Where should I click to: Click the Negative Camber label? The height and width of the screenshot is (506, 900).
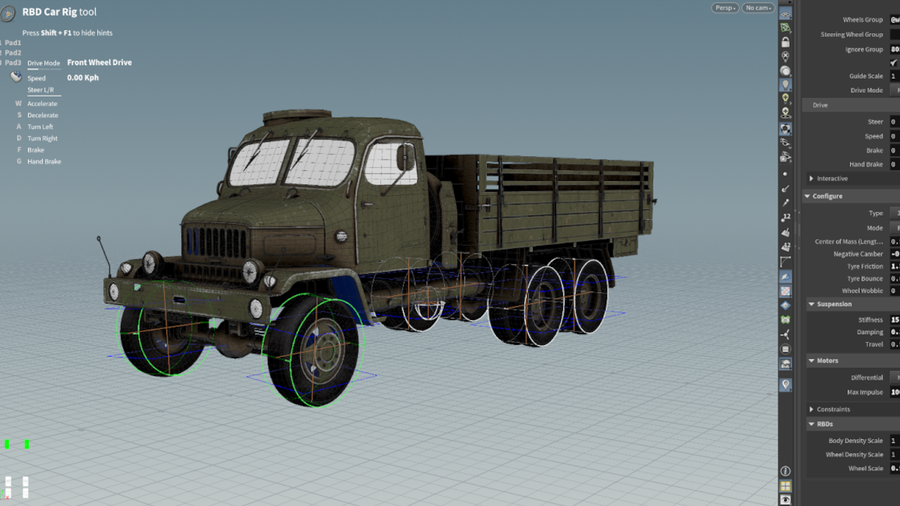[858, 254]
